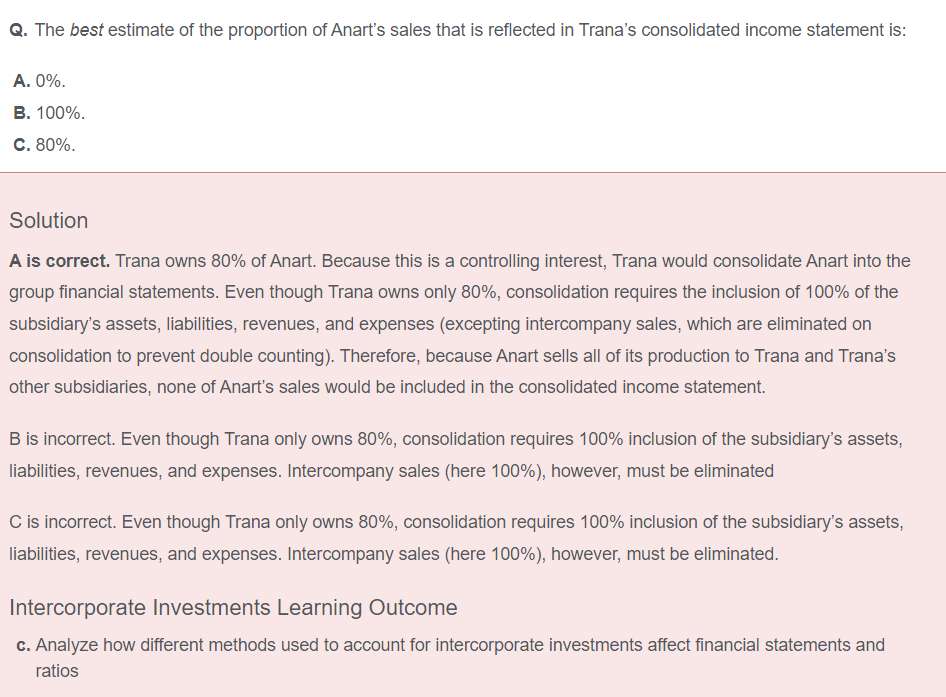
Task: Click the phrase 'Trana owns 80% of Anart'
Action: 215,261
